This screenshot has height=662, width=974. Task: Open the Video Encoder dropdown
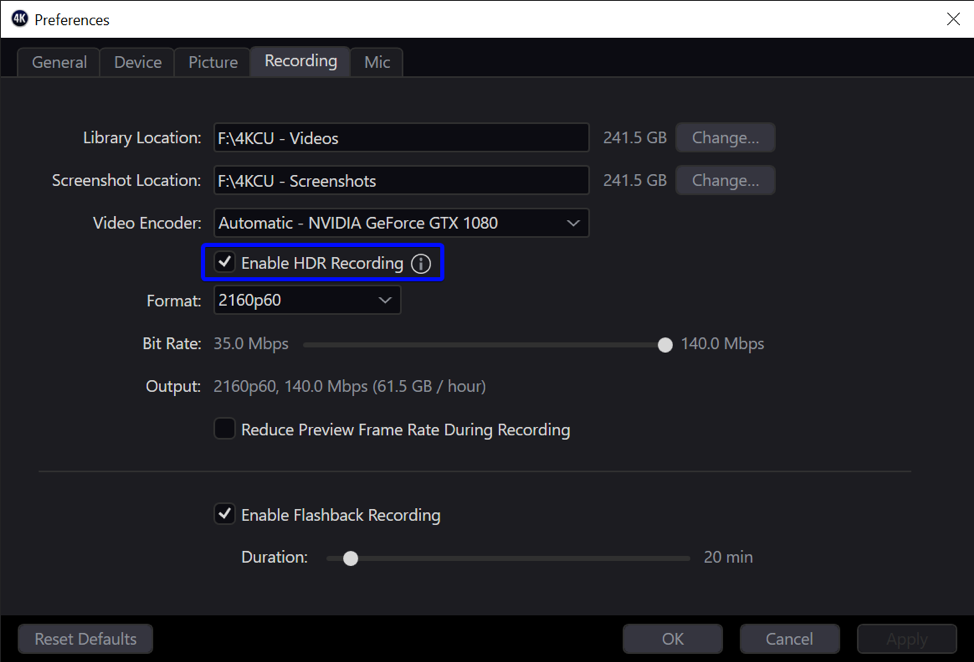[x=401, y=223]
